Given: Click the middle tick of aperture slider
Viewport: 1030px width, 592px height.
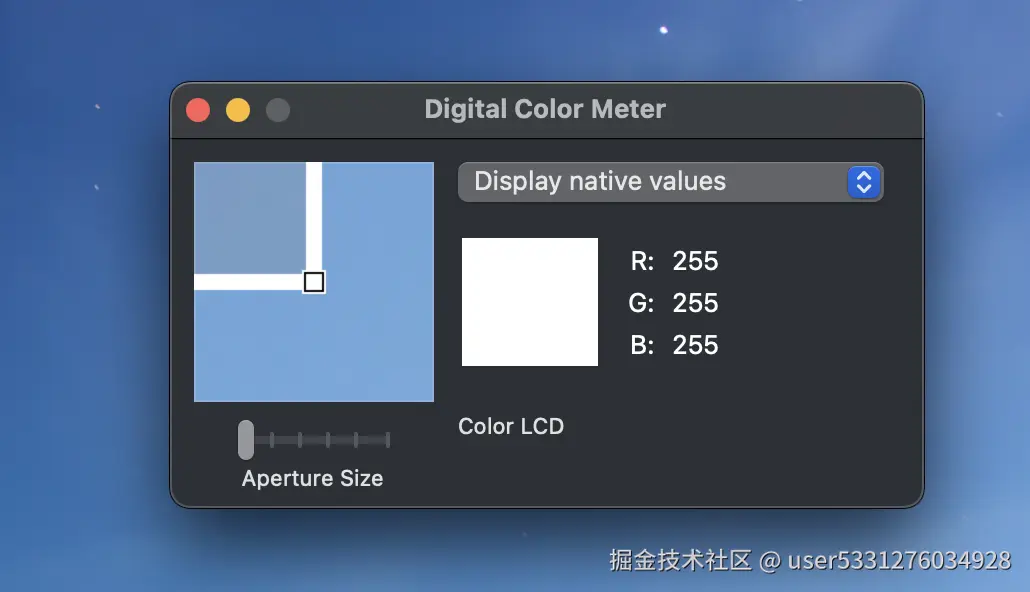Looking at the screenshot, I should click(328, 440).
